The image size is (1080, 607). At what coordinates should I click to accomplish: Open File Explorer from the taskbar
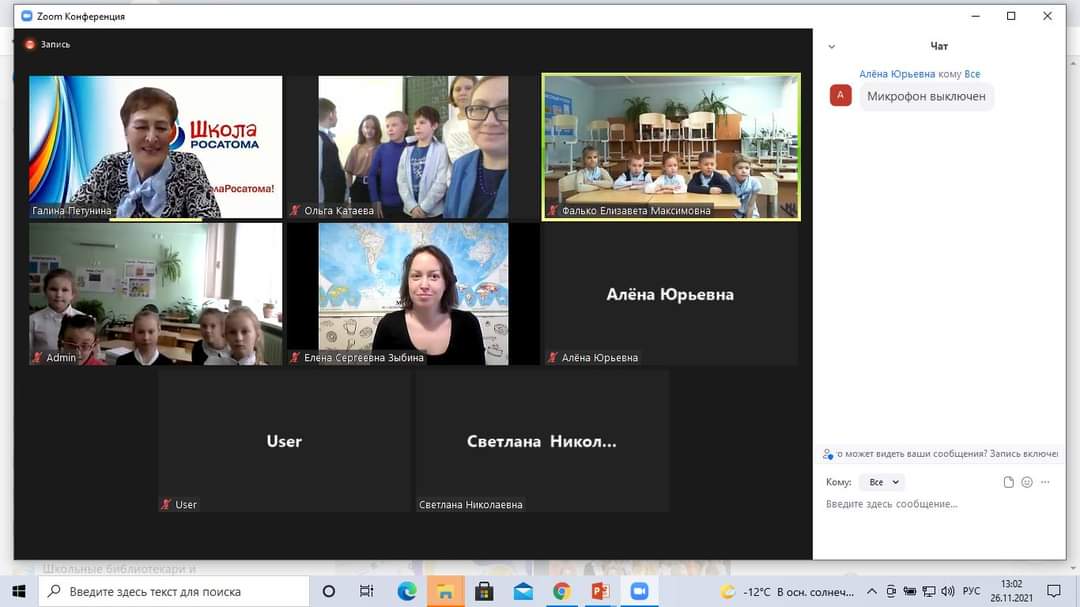coord(445,591)
